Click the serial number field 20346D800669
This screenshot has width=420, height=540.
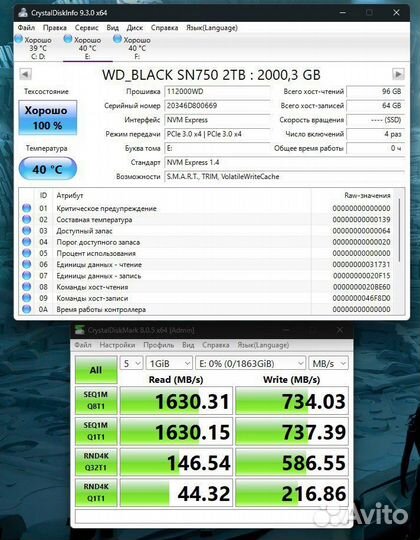click(217, 106)
